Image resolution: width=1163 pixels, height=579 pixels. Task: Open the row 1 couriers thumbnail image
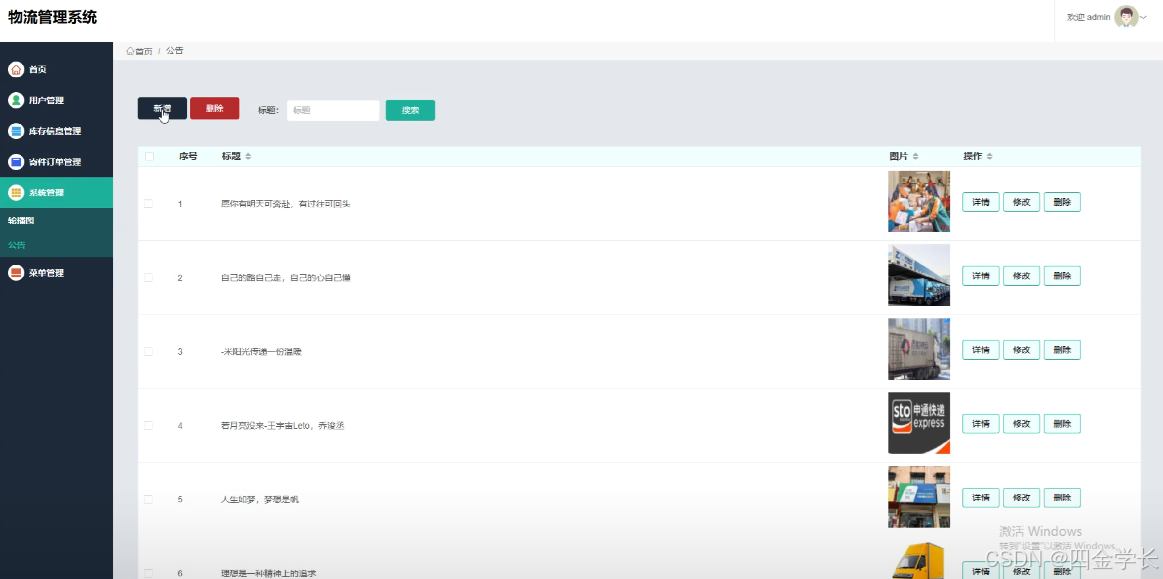(x=919, y=202)
